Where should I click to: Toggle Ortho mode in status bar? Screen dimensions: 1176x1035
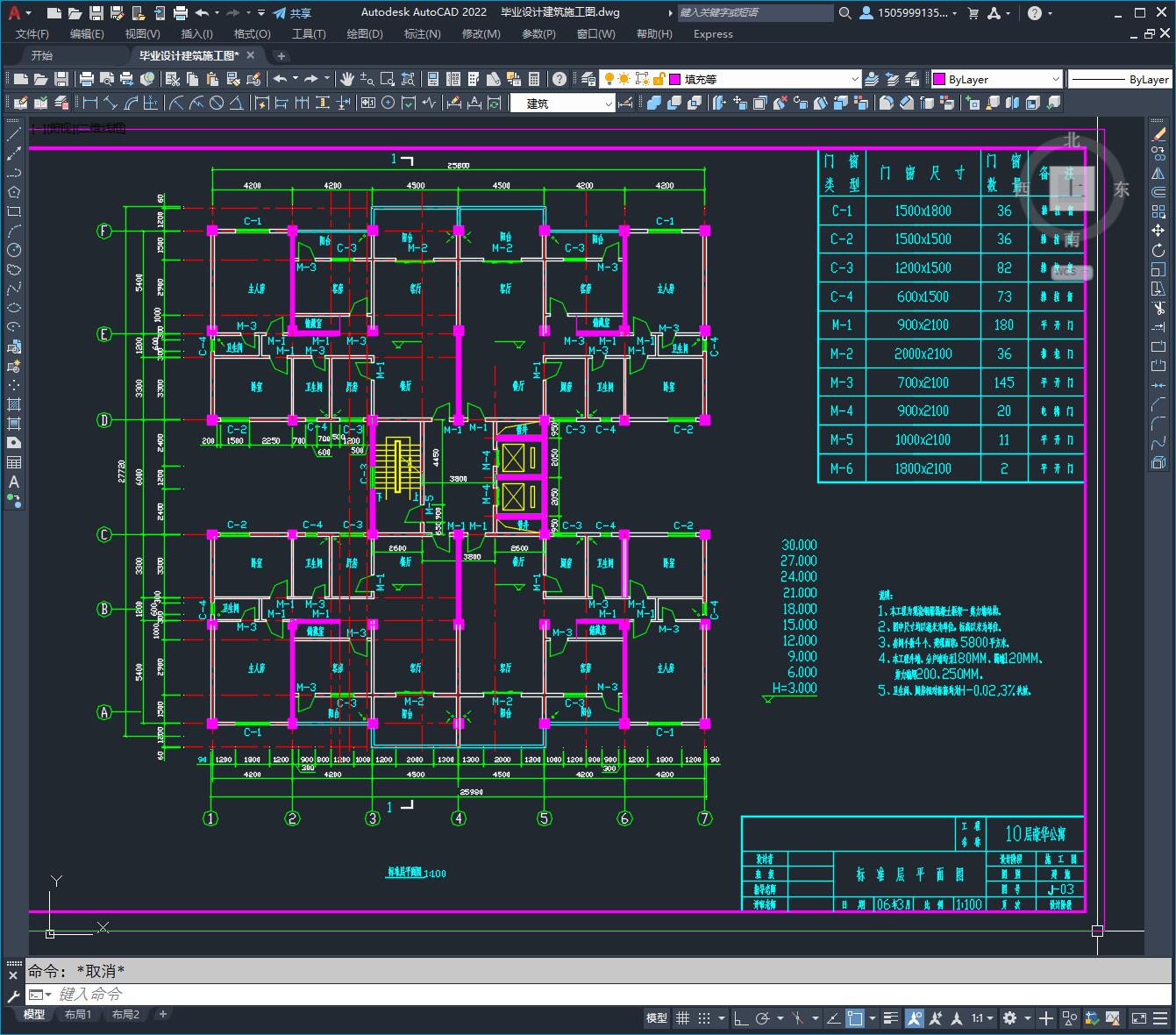click(741, 1018)
